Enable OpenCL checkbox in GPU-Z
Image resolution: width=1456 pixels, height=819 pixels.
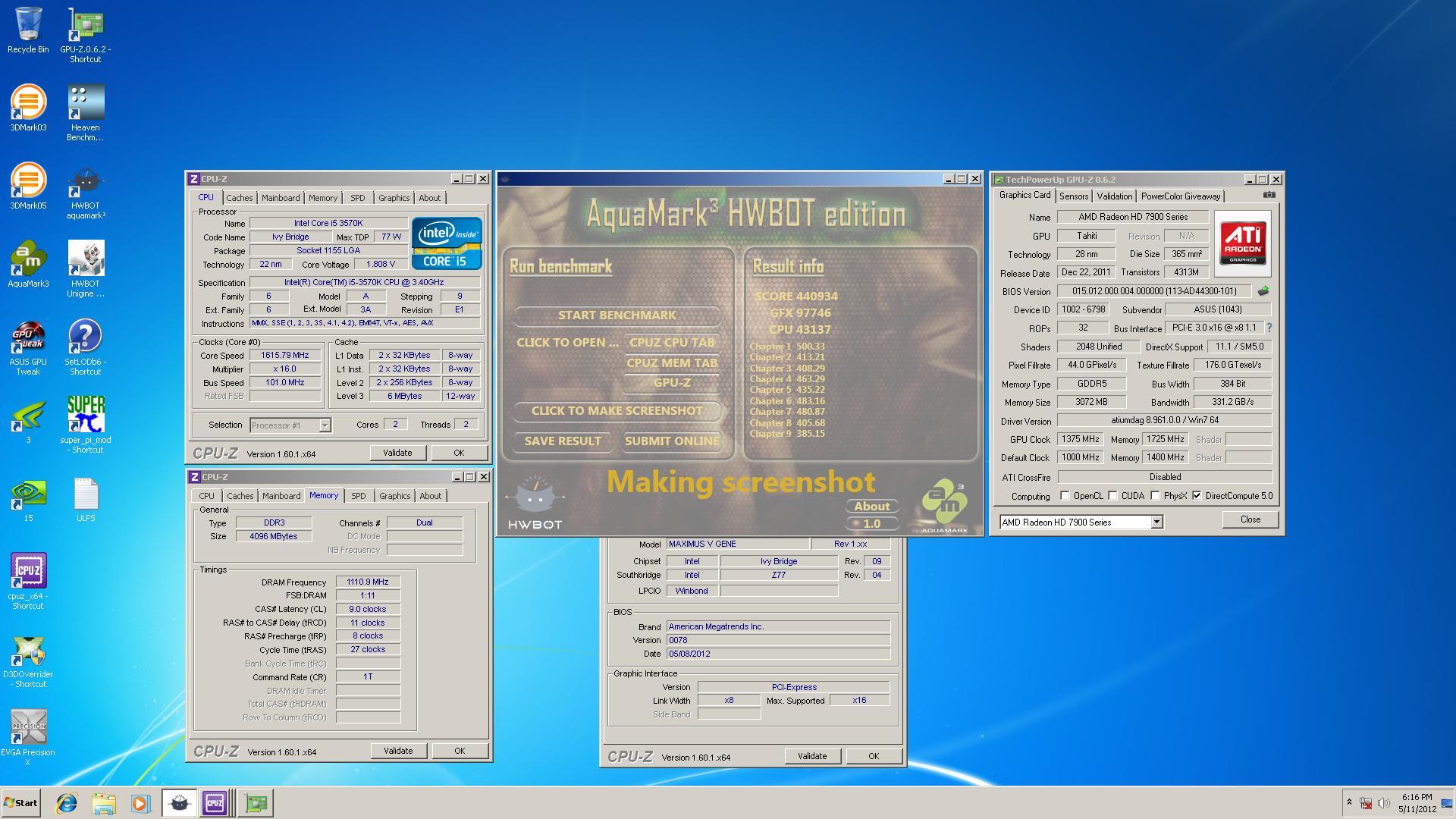pyautogui.click(x=1065, y=496)
